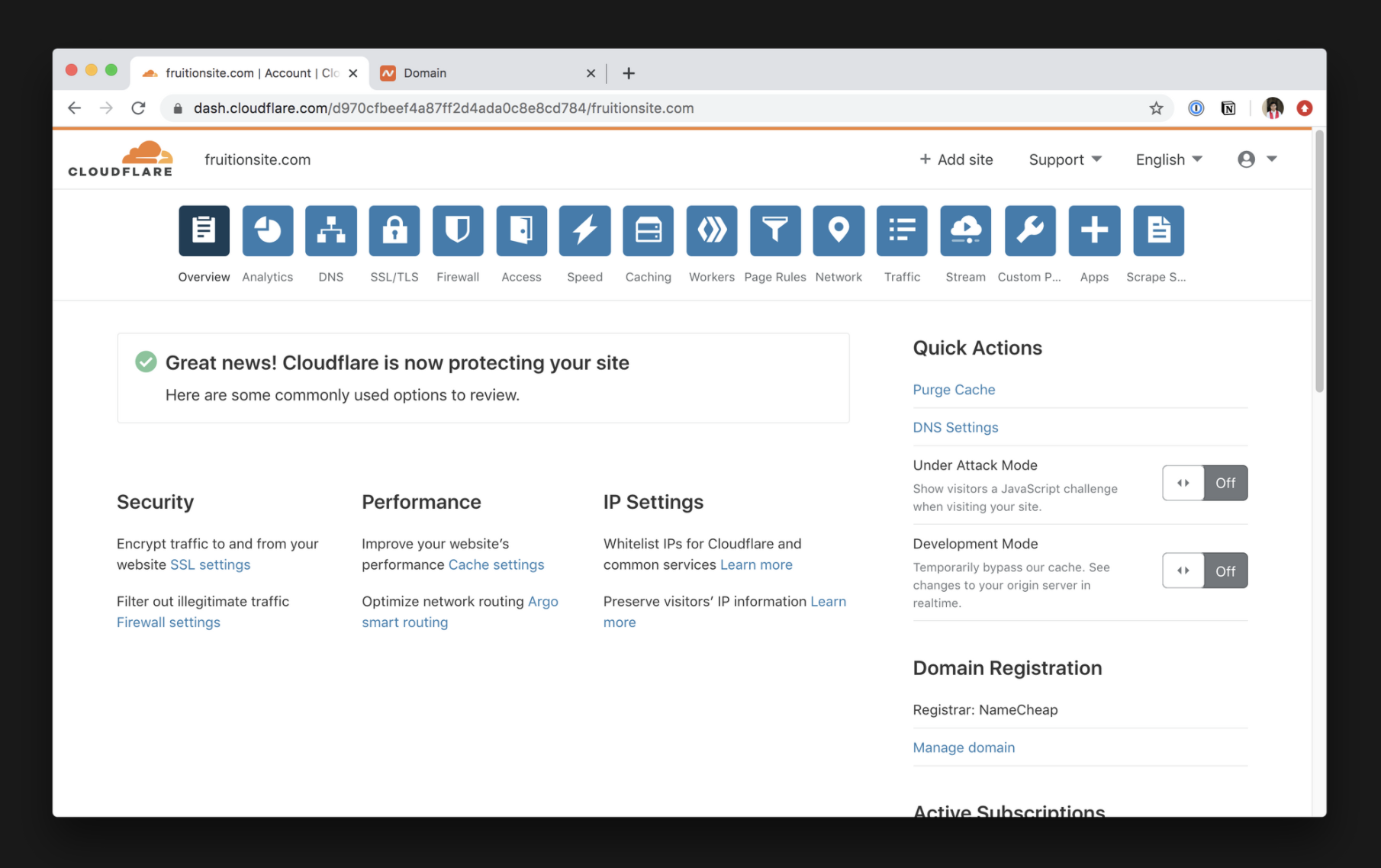Open a new browser tab
The width and height of the screenshot is (1381, 868).
[628, 73]
